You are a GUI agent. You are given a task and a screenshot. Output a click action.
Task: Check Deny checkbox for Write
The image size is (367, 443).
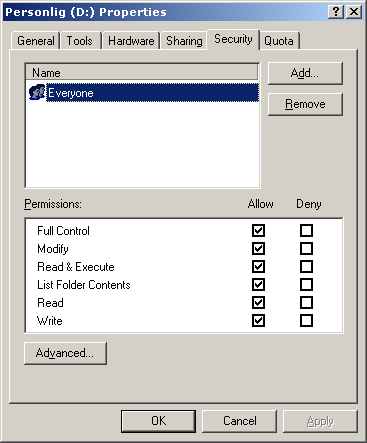(x=306, y=320)
